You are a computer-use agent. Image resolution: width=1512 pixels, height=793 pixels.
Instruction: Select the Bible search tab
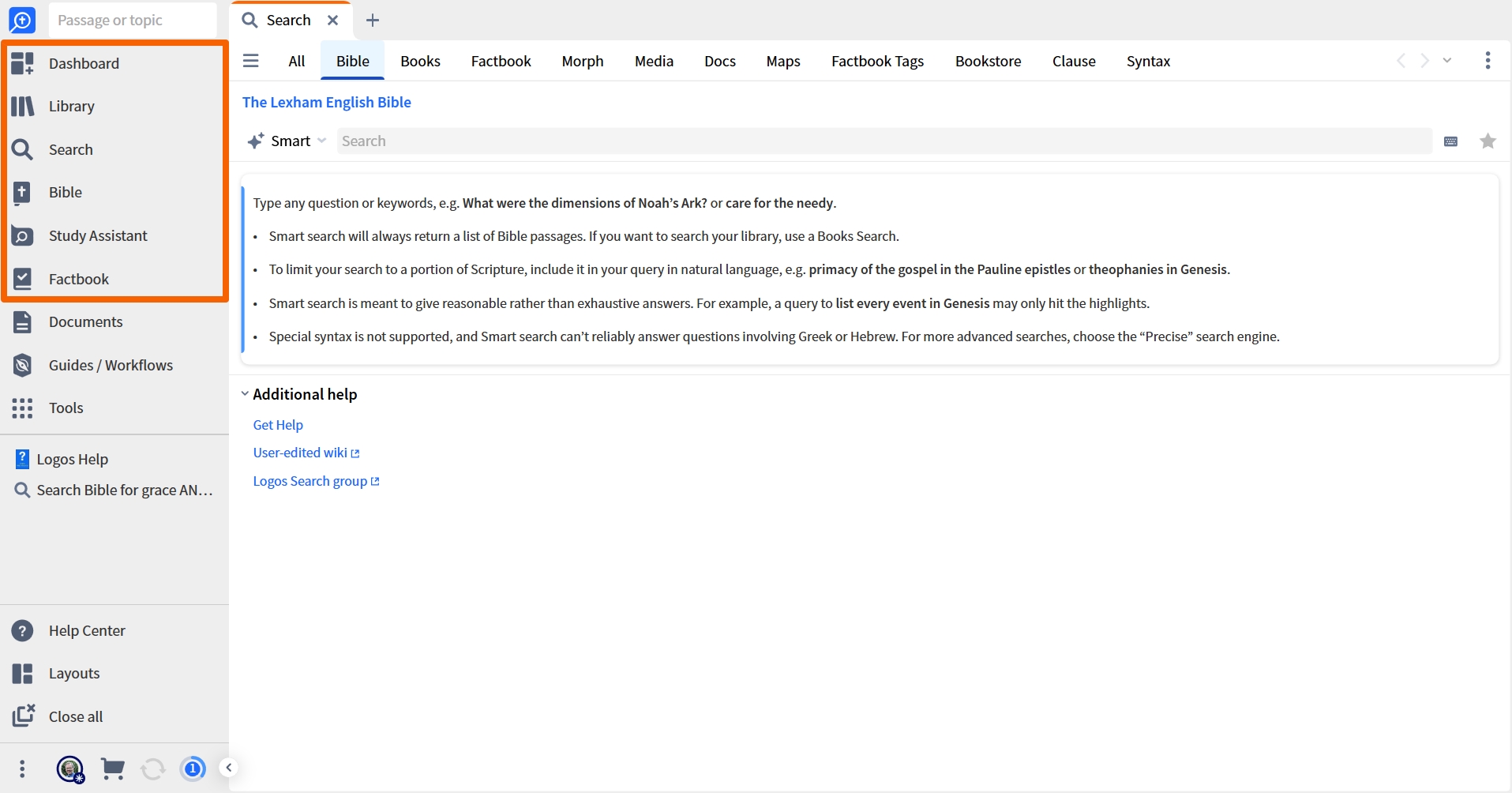353,61
